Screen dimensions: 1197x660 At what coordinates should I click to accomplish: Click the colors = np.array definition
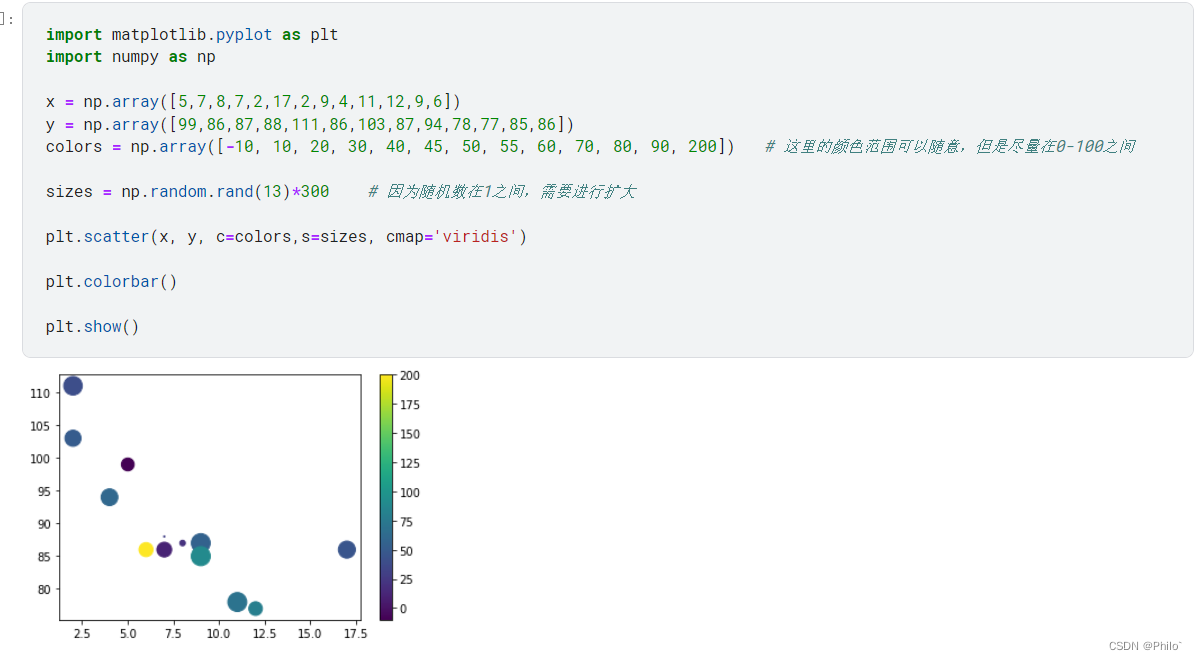[x=390, y=146]
